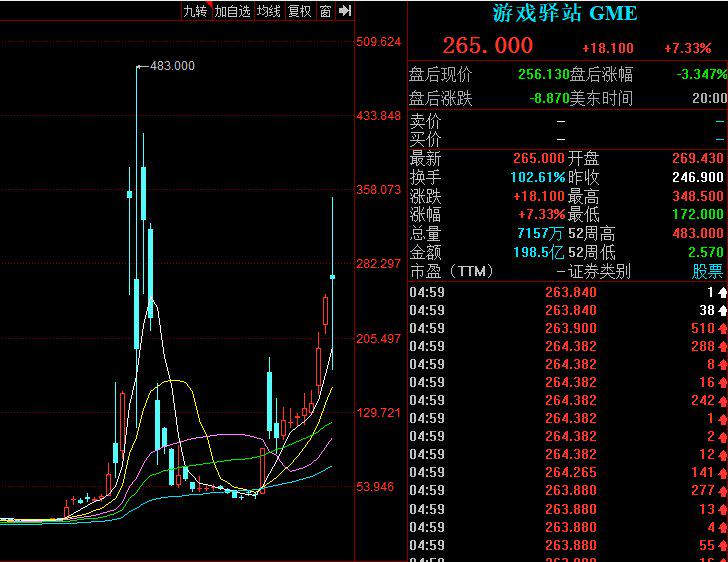
Task: Click tick price 264.265
Action: pyautogui.click(x=571, y=472)
